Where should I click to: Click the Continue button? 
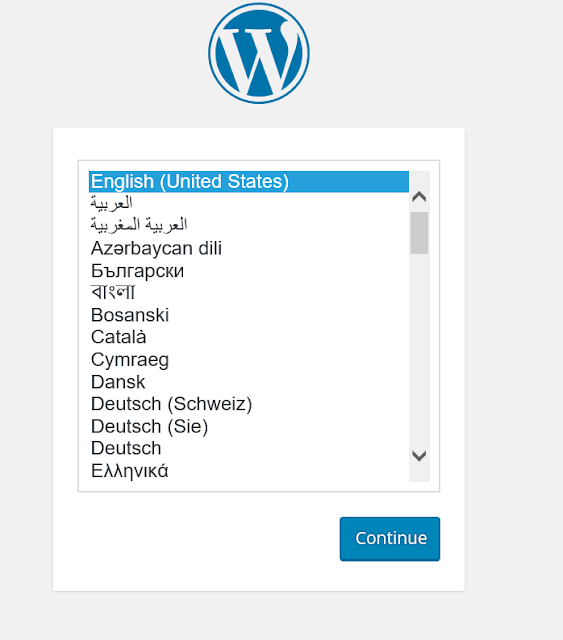[x=390, y=539]
